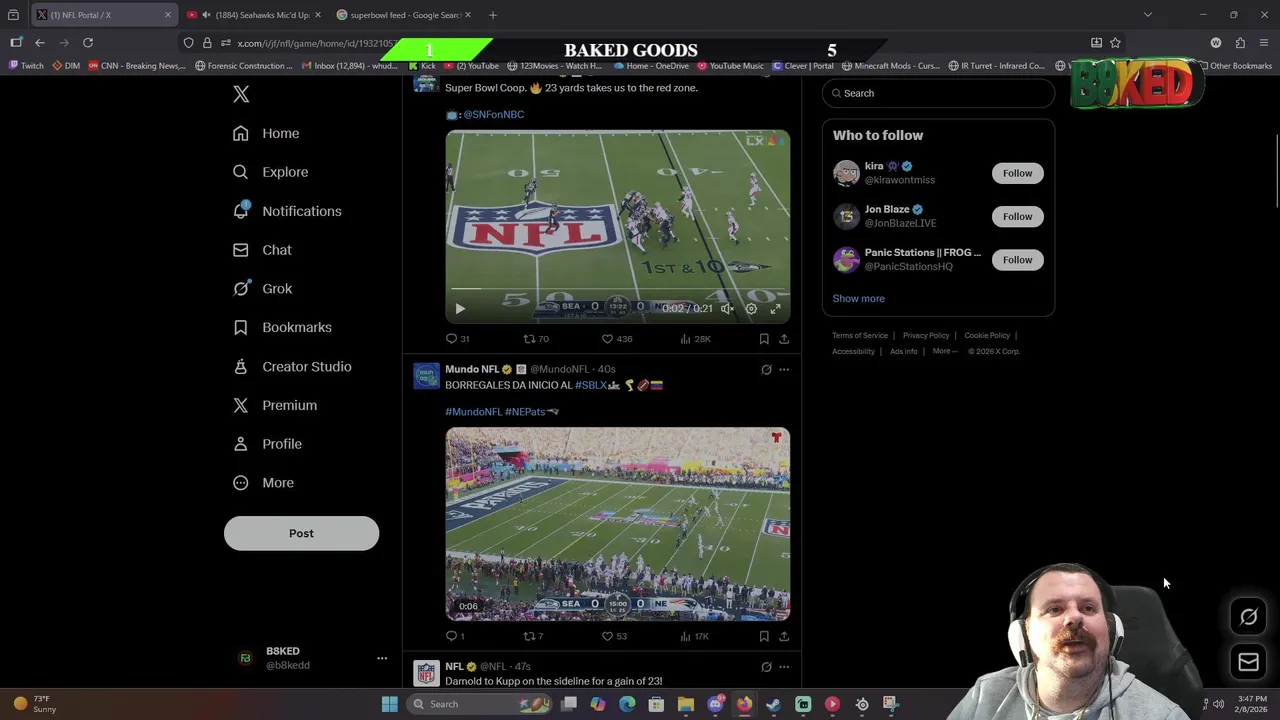The image size is (1280, 720).
Task: Share the Super Bowl Coop post
Action: [784, 339]
